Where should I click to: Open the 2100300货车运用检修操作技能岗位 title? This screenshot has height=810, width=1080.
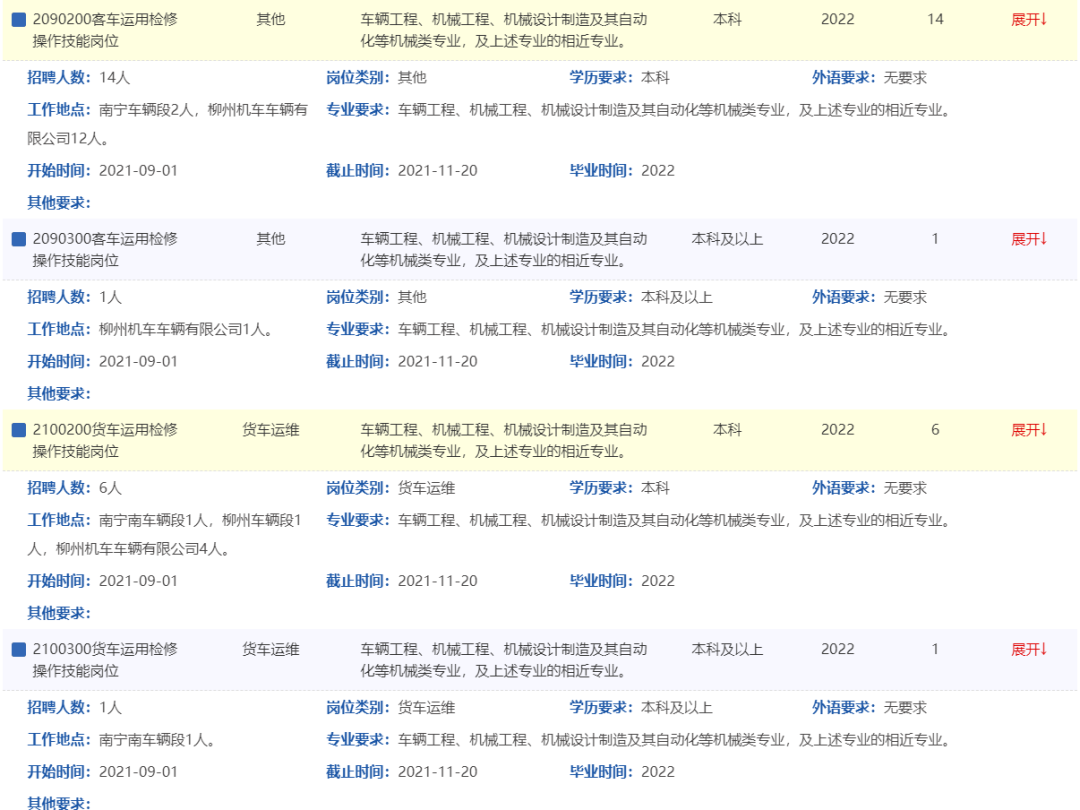[x=105, y=660]
